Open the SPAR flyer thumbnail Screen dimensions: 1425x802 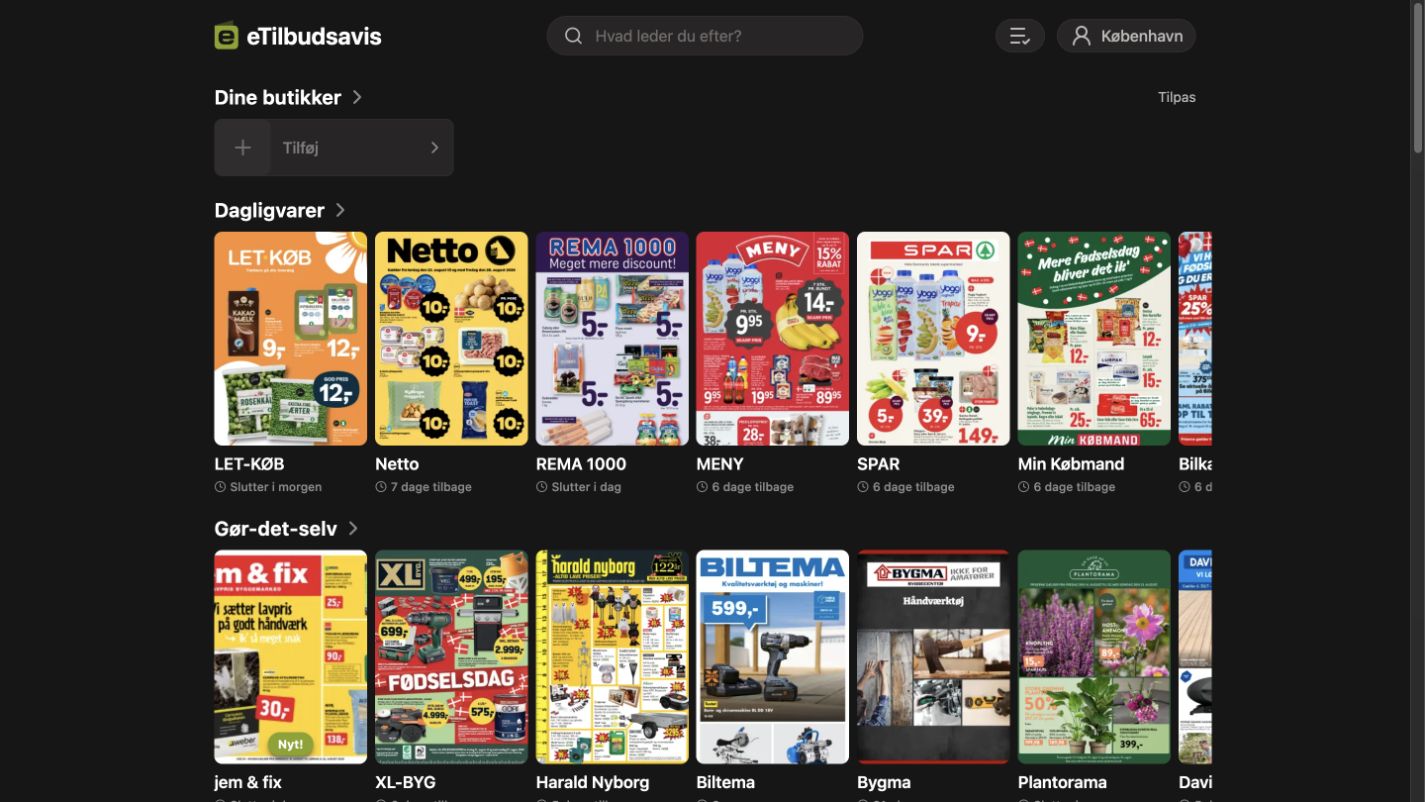tap(933, 339)
